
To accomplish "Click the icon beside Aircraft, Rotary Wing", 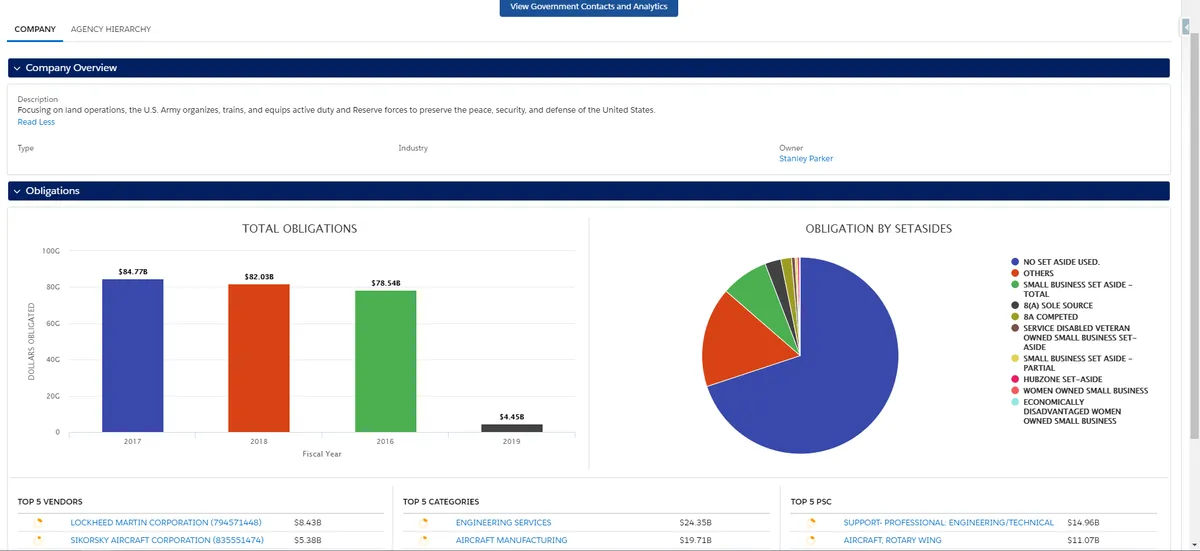I will [x=811, y=540].
